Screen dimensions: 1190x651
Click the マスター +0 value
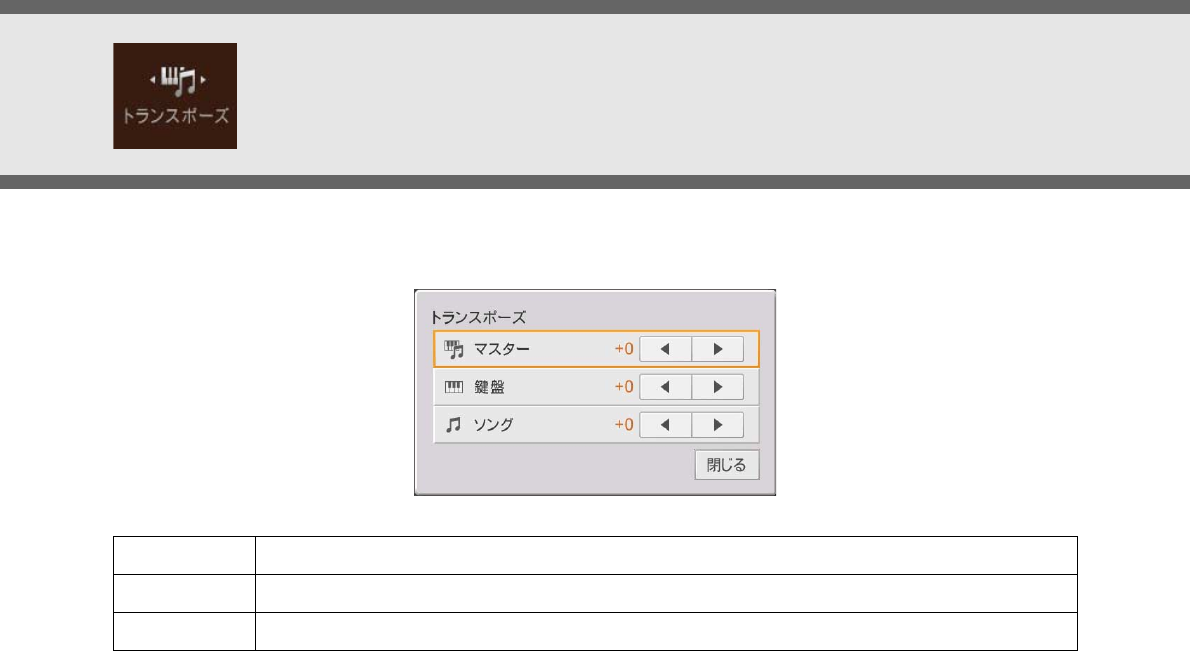point(624,349)
